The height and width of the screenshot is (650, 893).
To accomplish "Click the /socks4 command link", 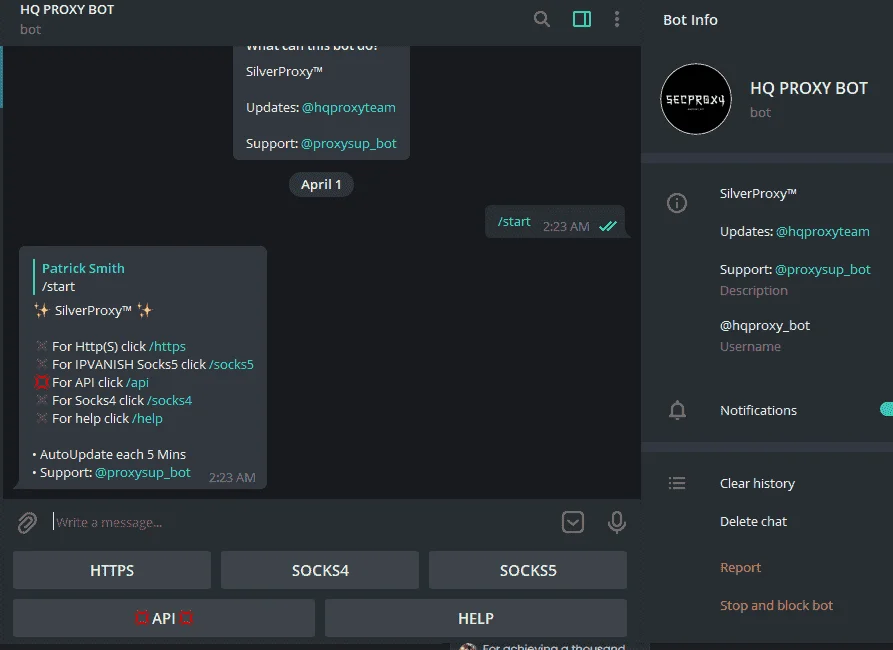I will tap(169, 400).
